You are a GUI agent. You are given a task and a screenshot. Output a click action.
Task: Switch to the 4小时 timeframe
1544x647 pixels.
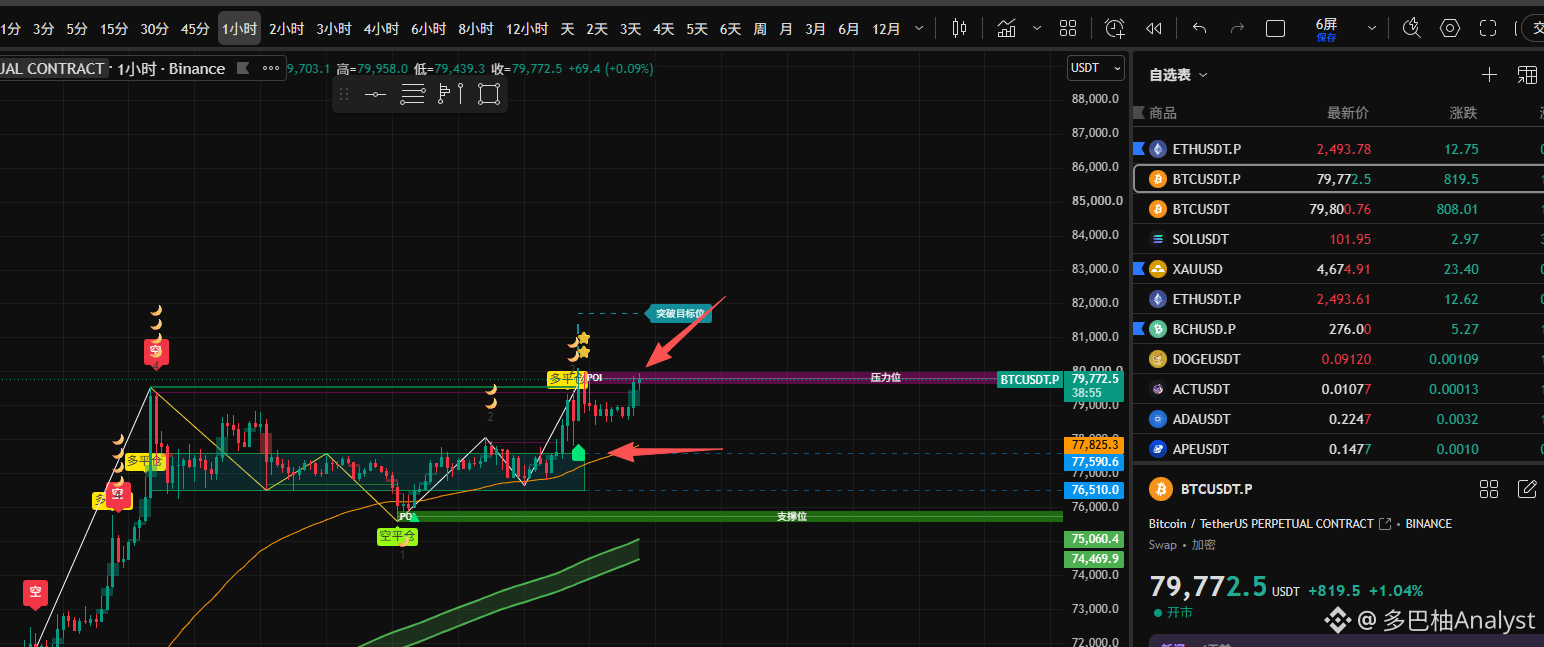(x=381, y=29)
